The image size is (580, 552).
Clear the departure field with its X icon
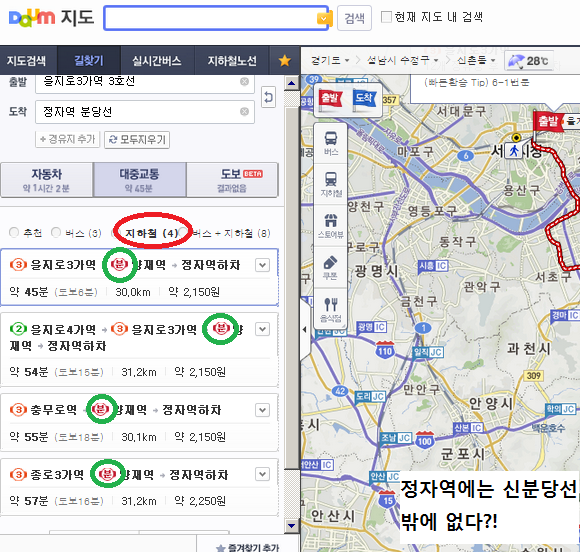[245, 81]
